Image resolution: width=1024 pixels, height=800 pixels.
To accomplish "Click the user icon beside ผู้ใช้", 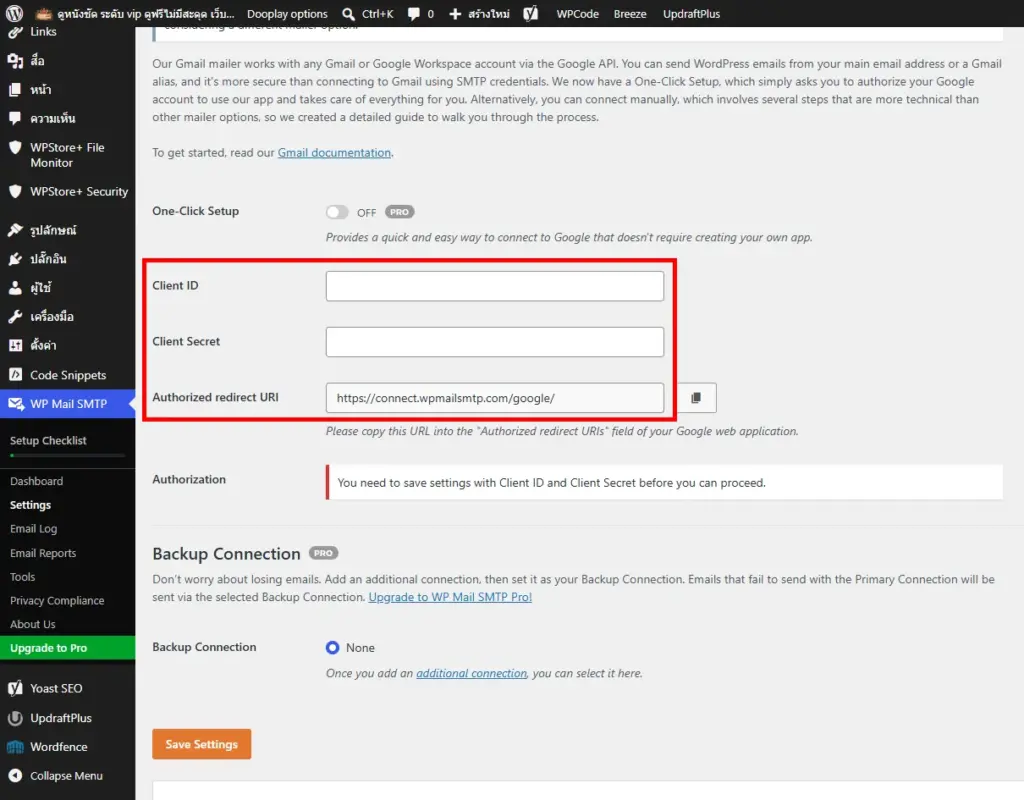I will [15, 287].
